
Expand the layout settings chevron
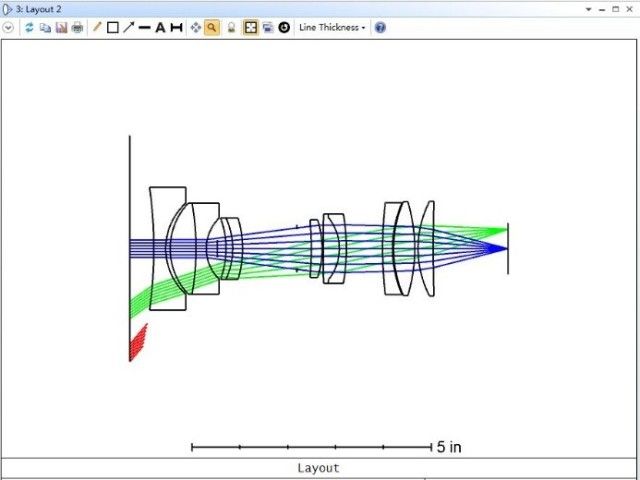8,28
